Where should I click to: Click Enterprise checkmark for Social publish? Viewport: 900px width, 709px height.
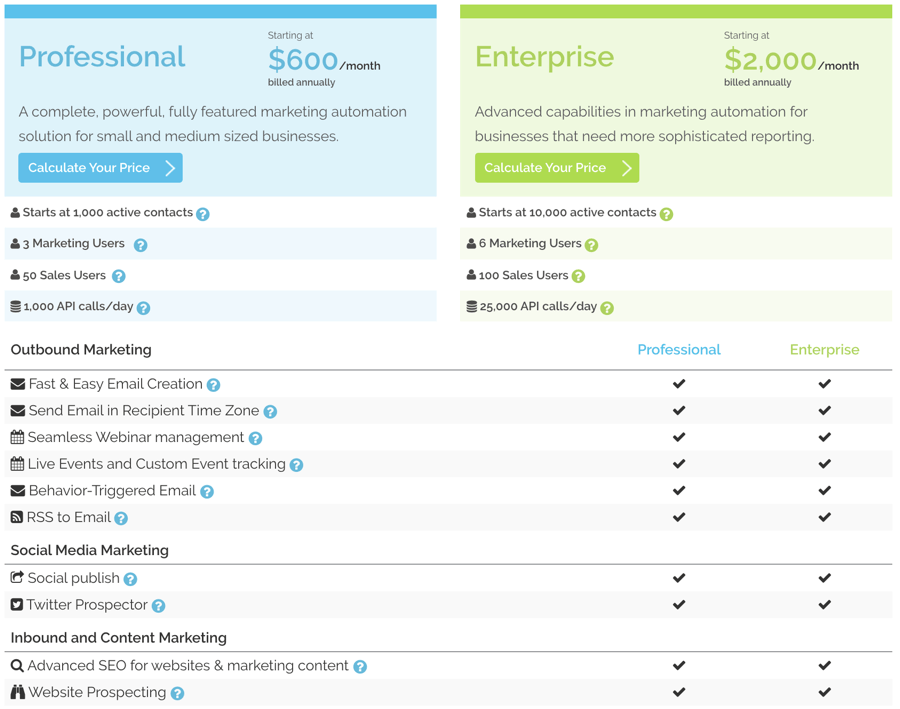(x=825, y=578)
